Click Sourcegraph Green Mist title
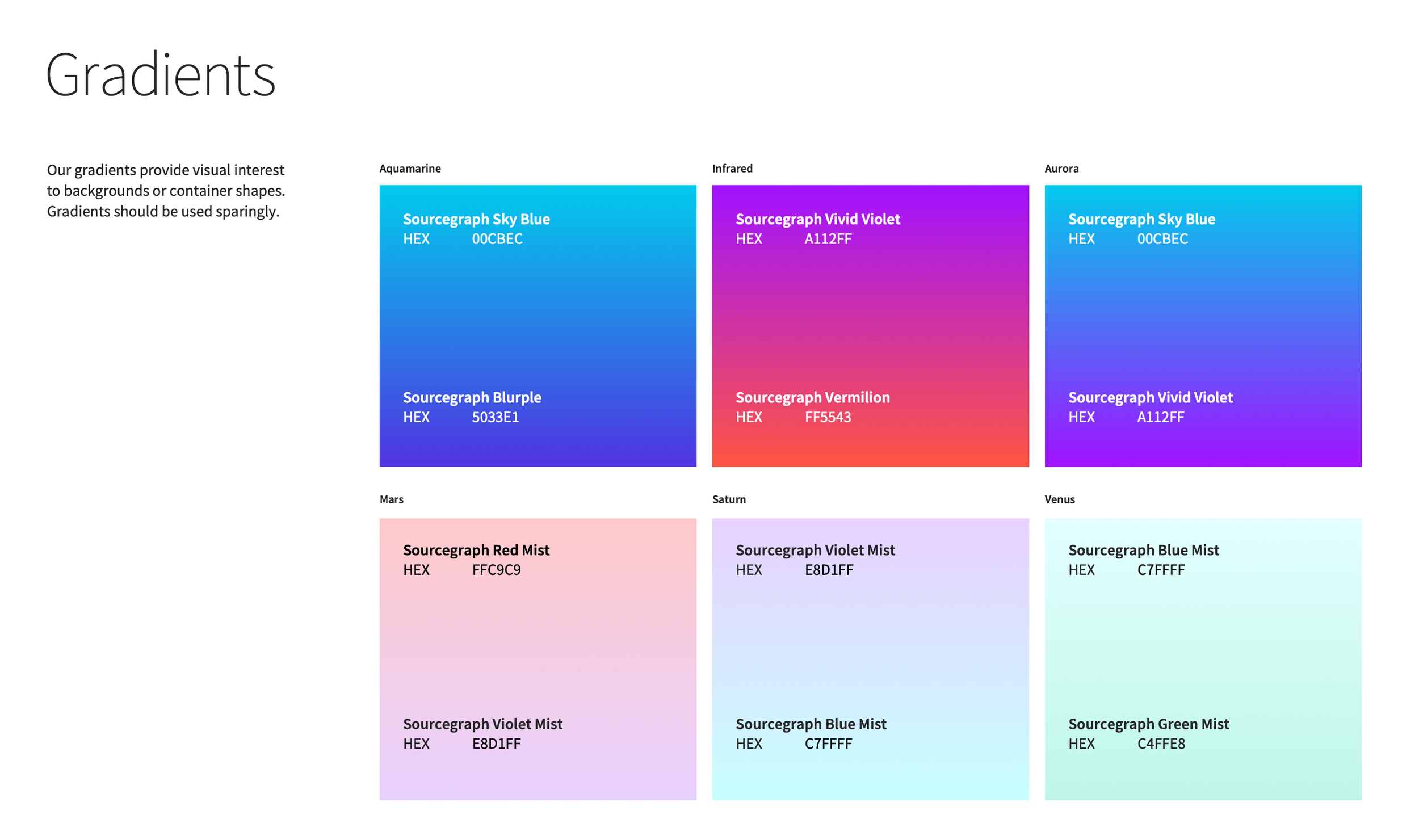Screen dimensions: 1419x840 tap(1148, 724)
